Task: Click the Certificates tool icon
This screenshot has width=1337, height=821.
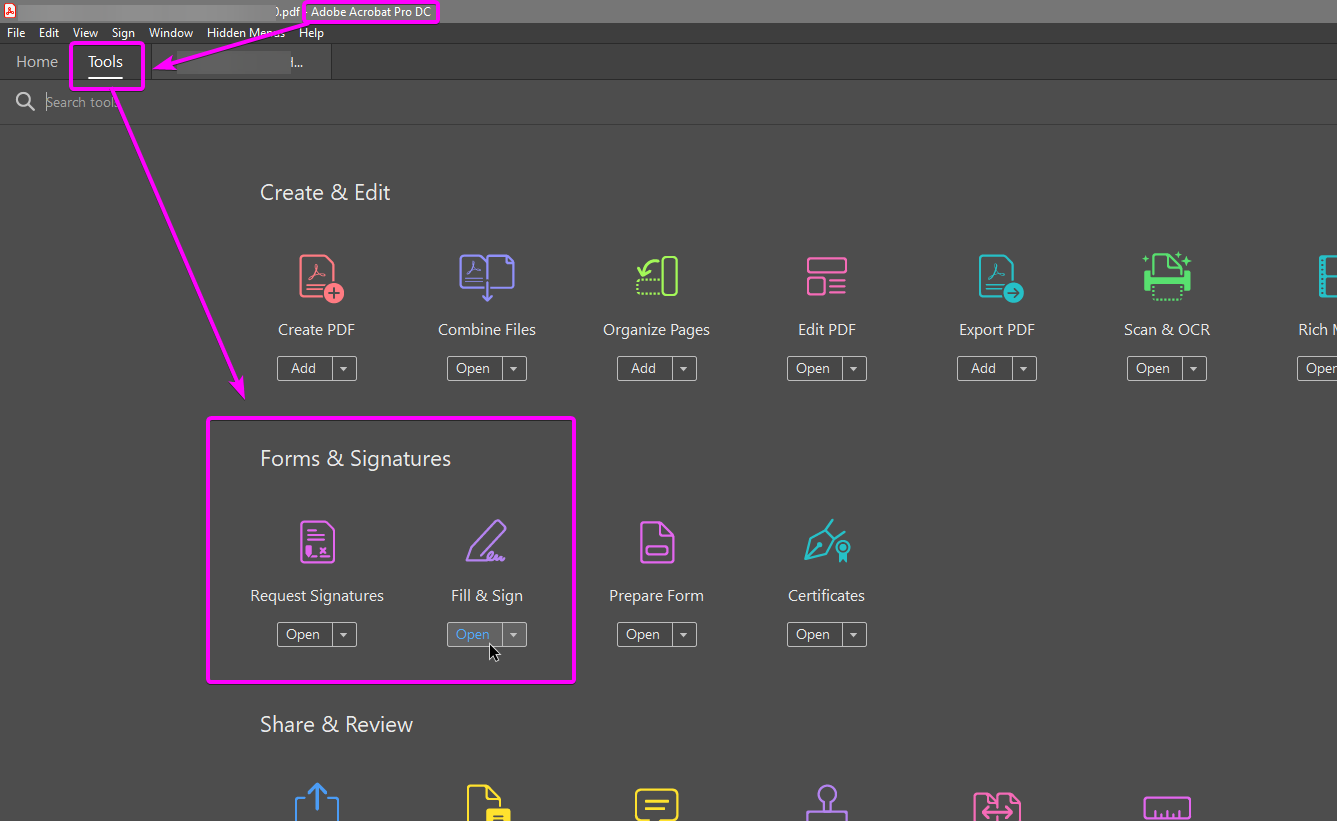Action: coord(827,541)
